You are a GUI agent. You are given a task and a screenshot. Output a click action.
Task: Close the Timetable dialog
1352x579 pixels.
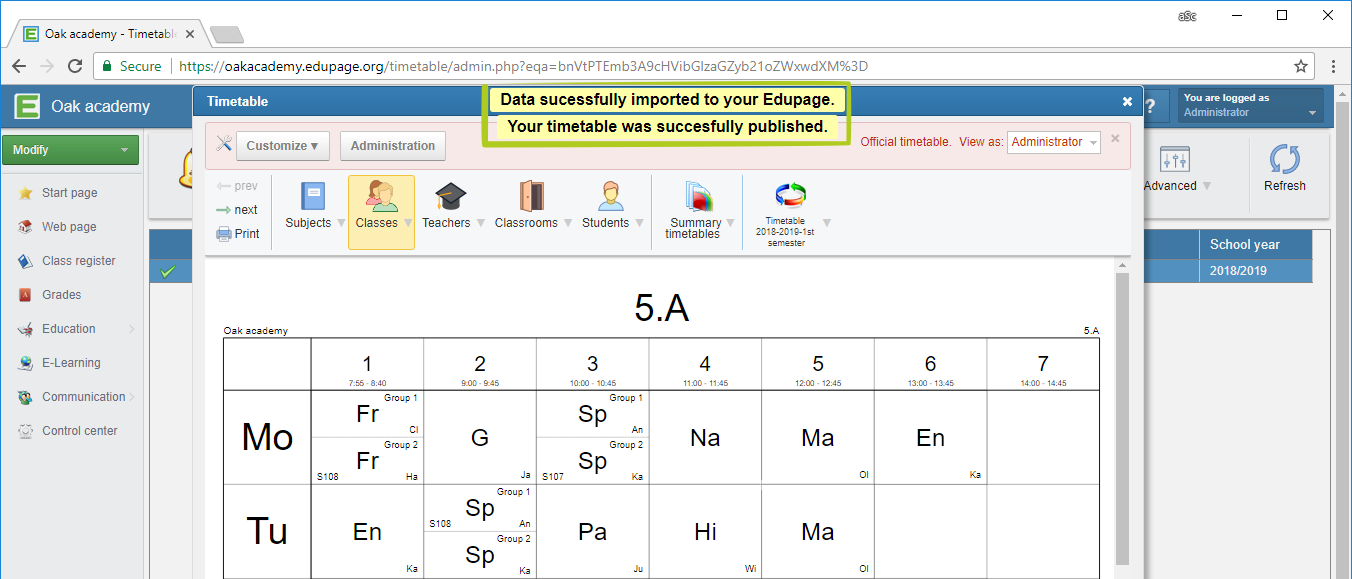tap(1127, 102)
